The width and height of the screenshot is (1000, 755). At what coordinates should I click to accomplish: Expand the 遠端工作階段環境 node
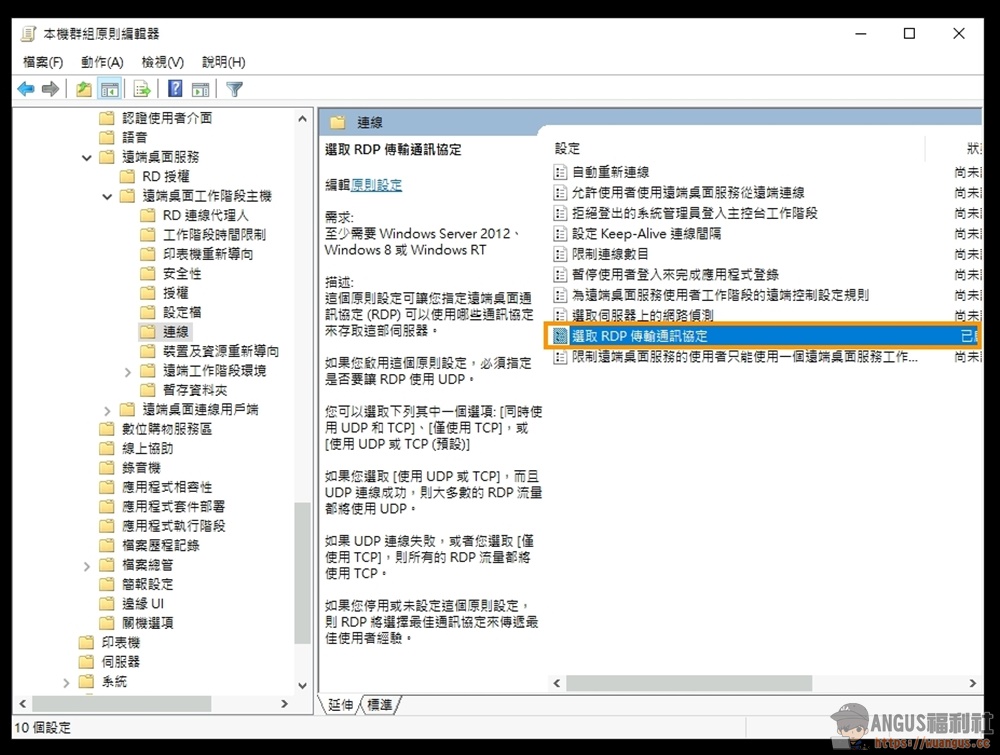tap(128, 372)
